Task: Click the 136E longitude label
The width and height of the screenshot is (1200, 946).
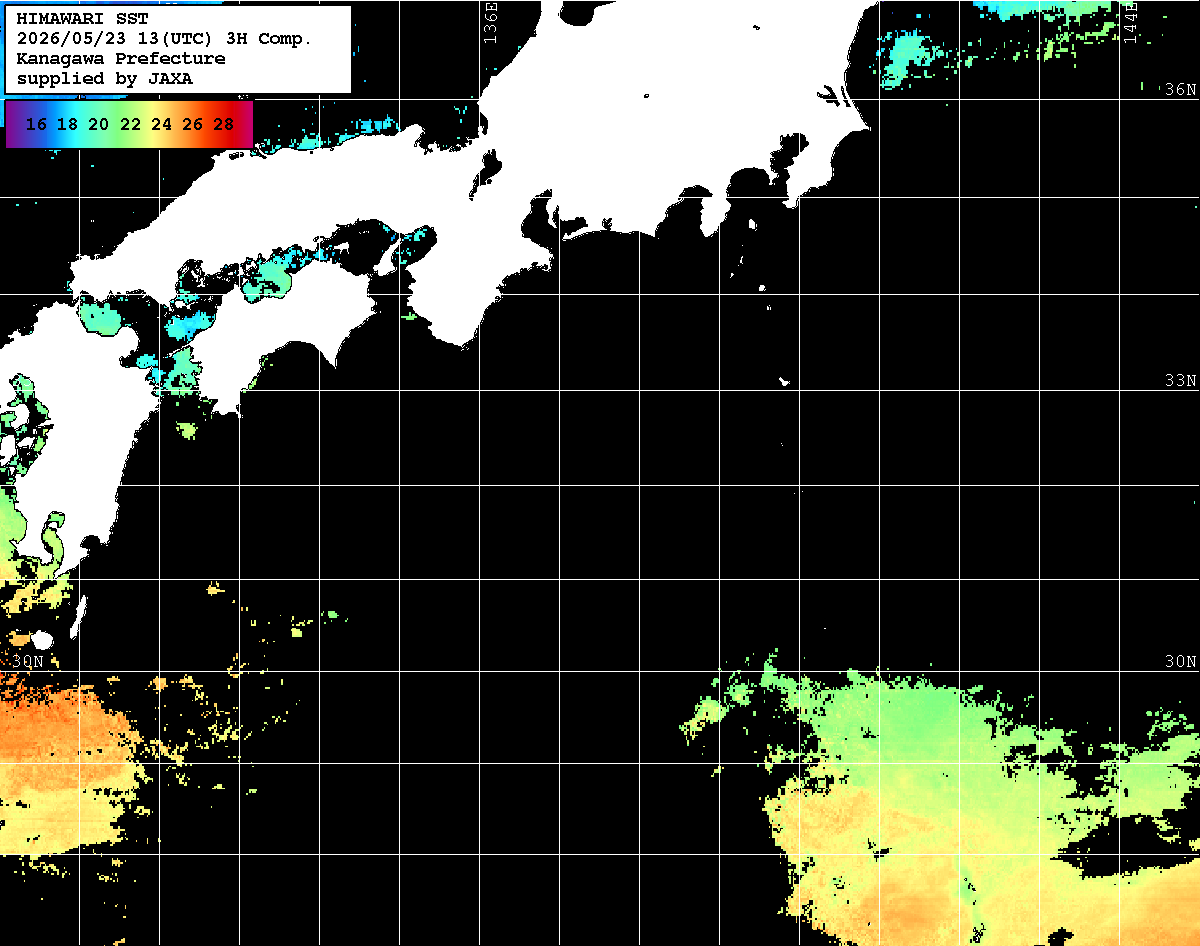Action: [490, 22]
